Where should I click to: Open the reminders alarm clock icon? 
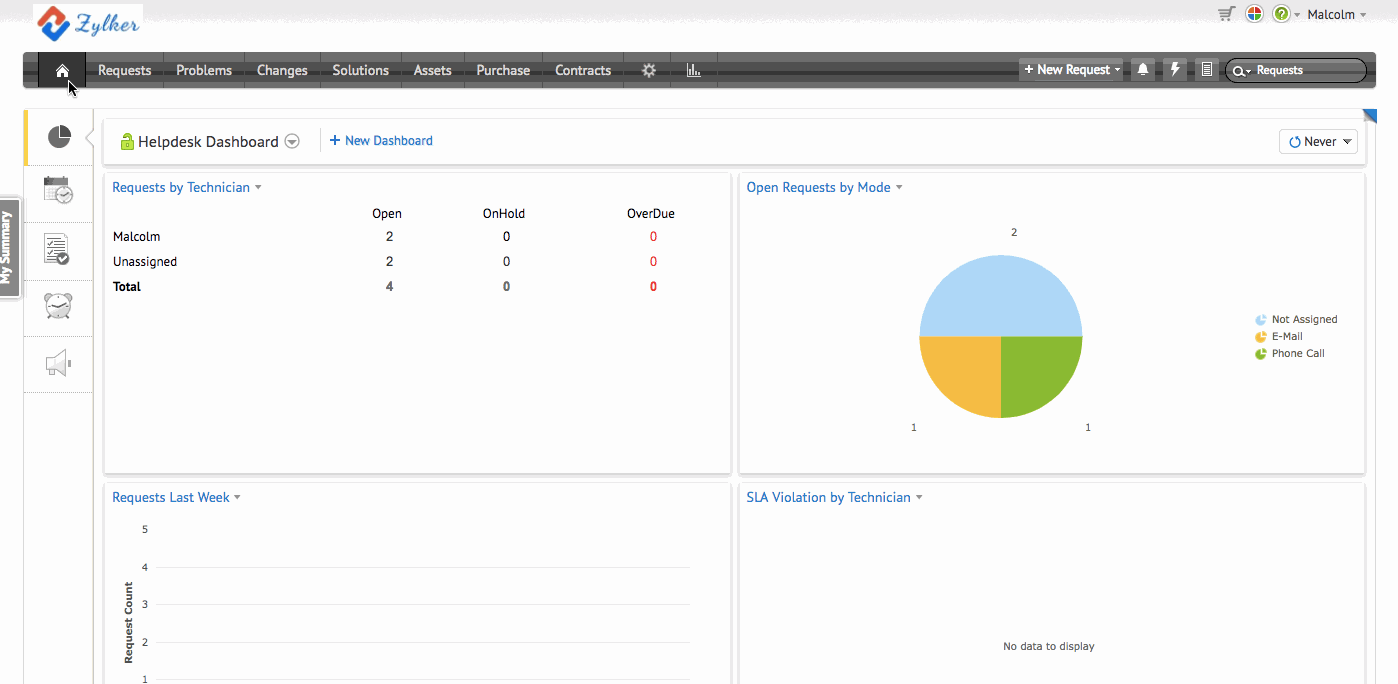tap(58, 306)
